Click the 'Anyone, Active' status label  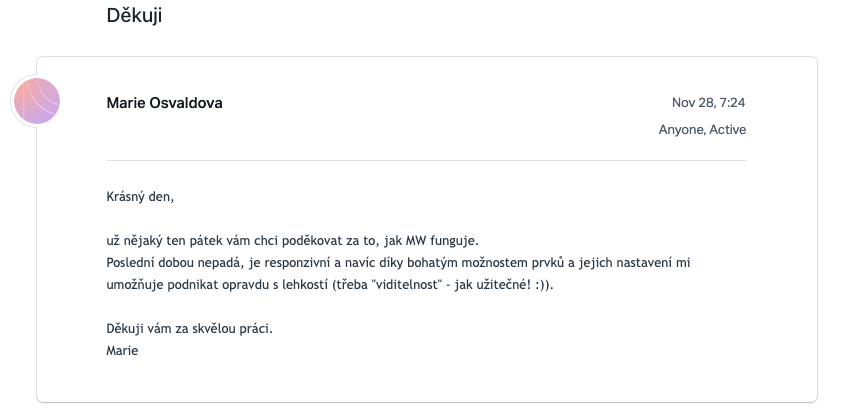pos(702,130)
